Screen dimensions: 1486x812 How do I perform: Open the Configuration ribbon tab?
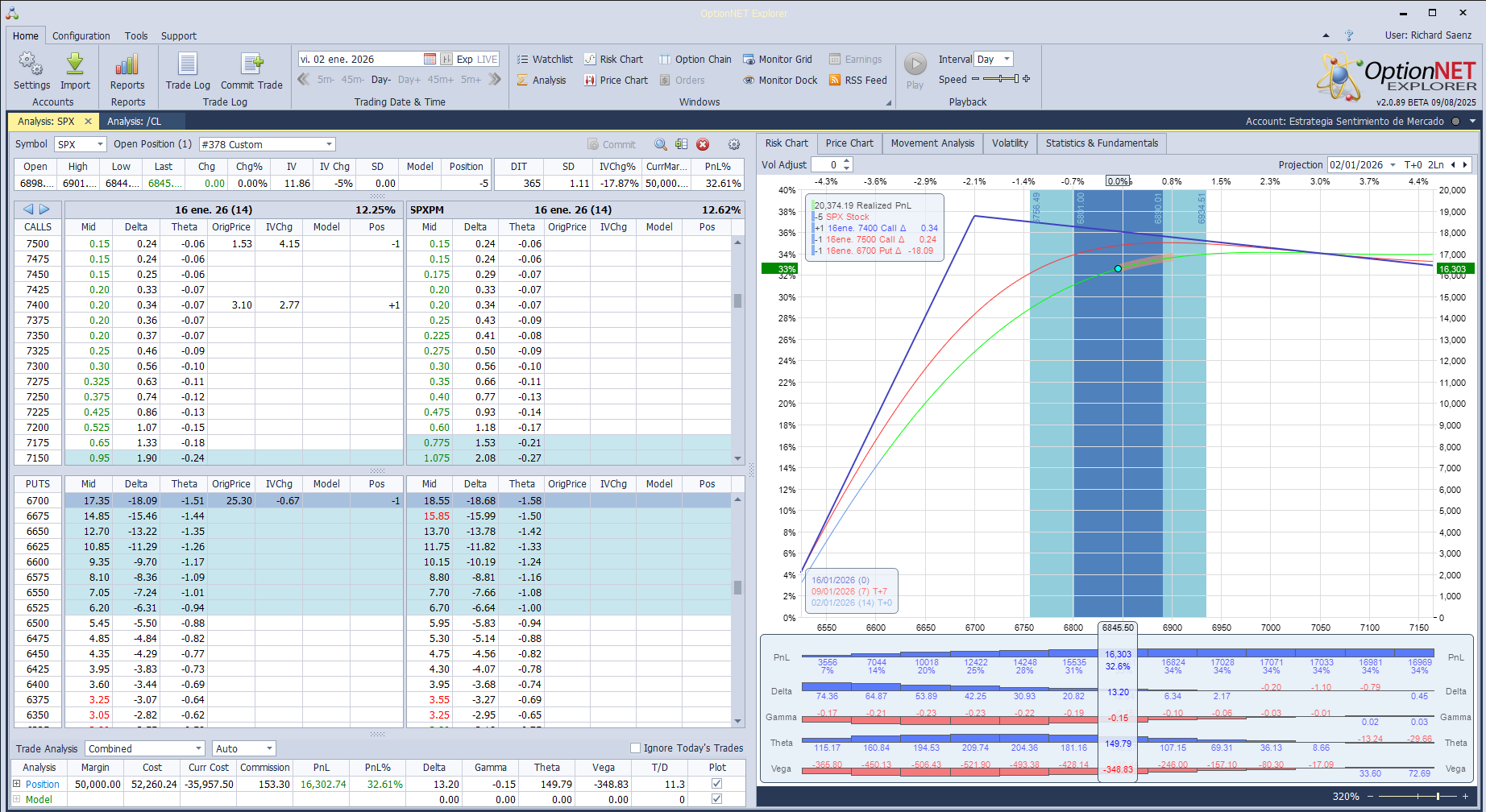[81, 35]
